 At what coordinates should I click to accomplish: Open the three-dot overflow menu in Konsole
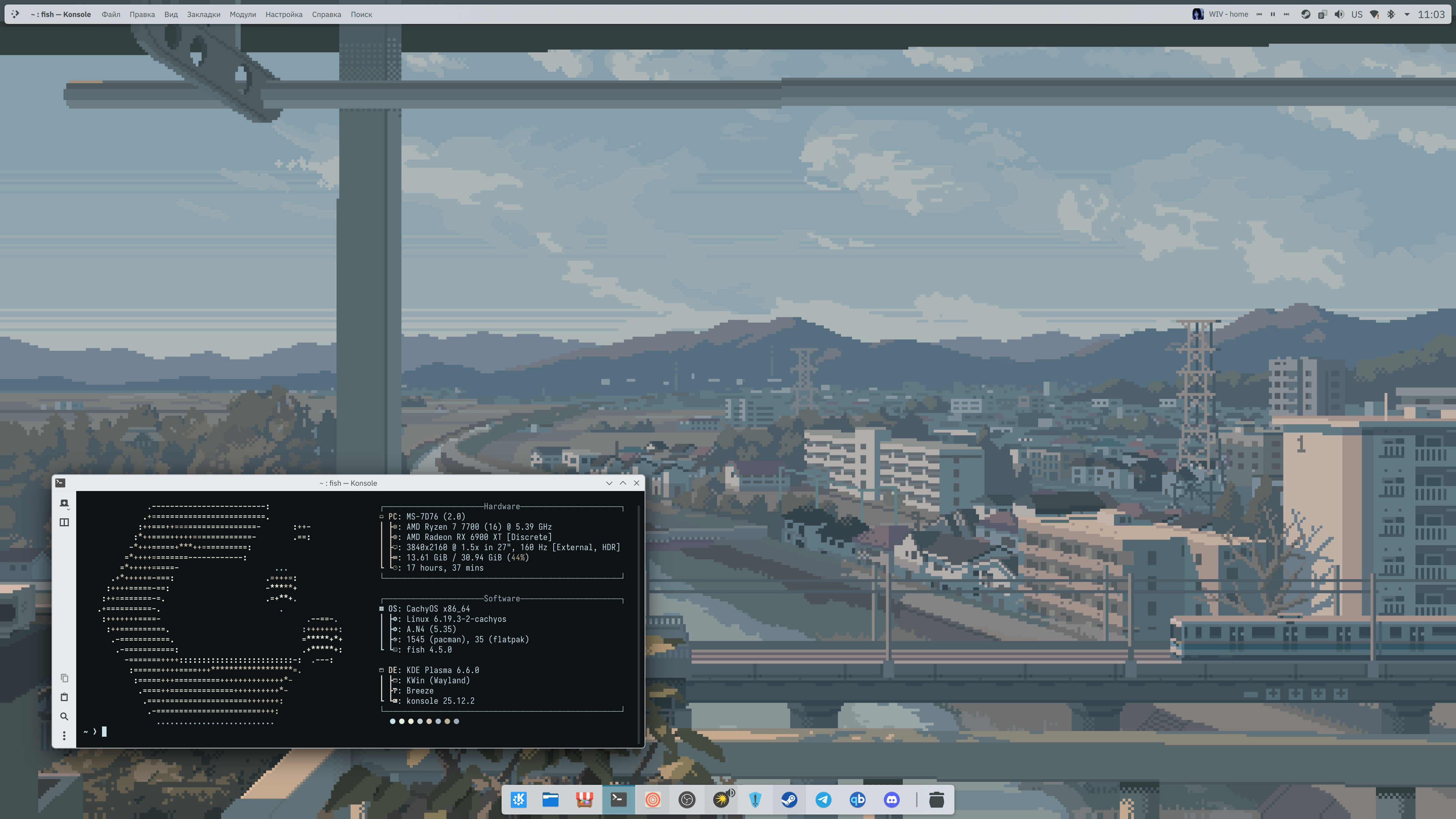64,735
